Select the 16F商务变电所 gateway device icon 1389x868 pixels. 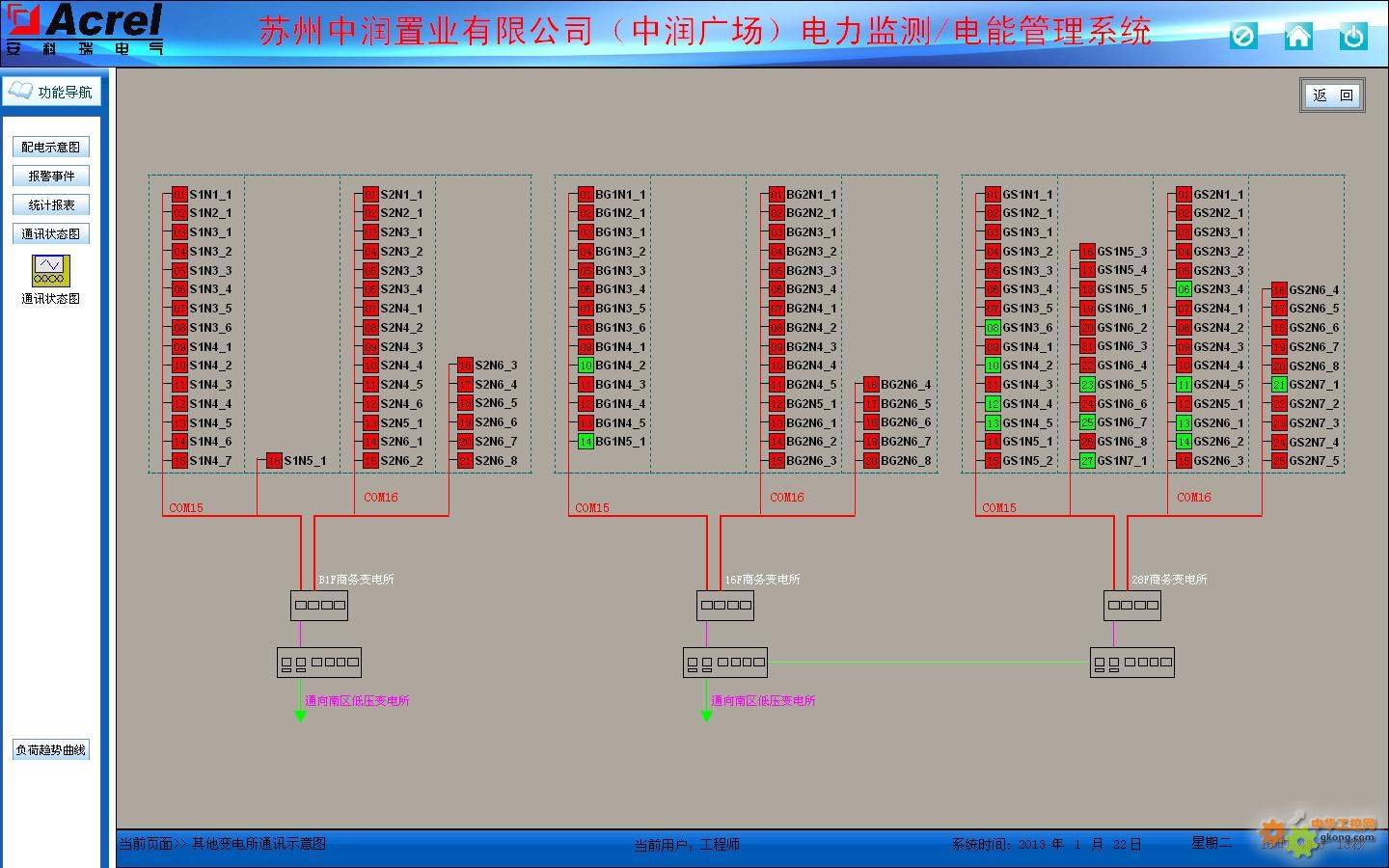tap(725, 605)
